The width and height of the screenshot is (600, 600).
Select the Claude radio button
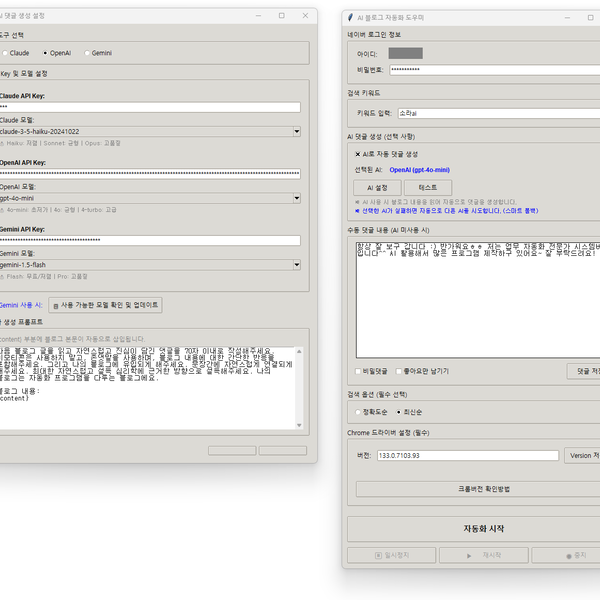click(5, 53)
